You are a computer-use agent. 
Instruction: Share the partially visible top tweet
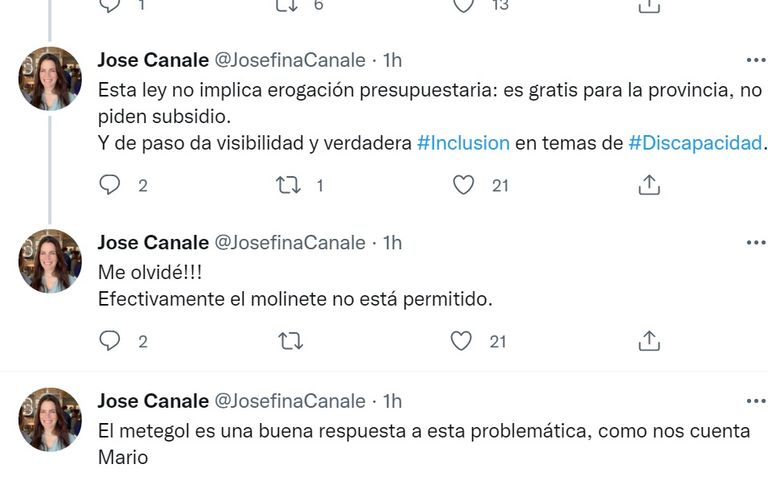pyautogui.click(x=649, y=6)
